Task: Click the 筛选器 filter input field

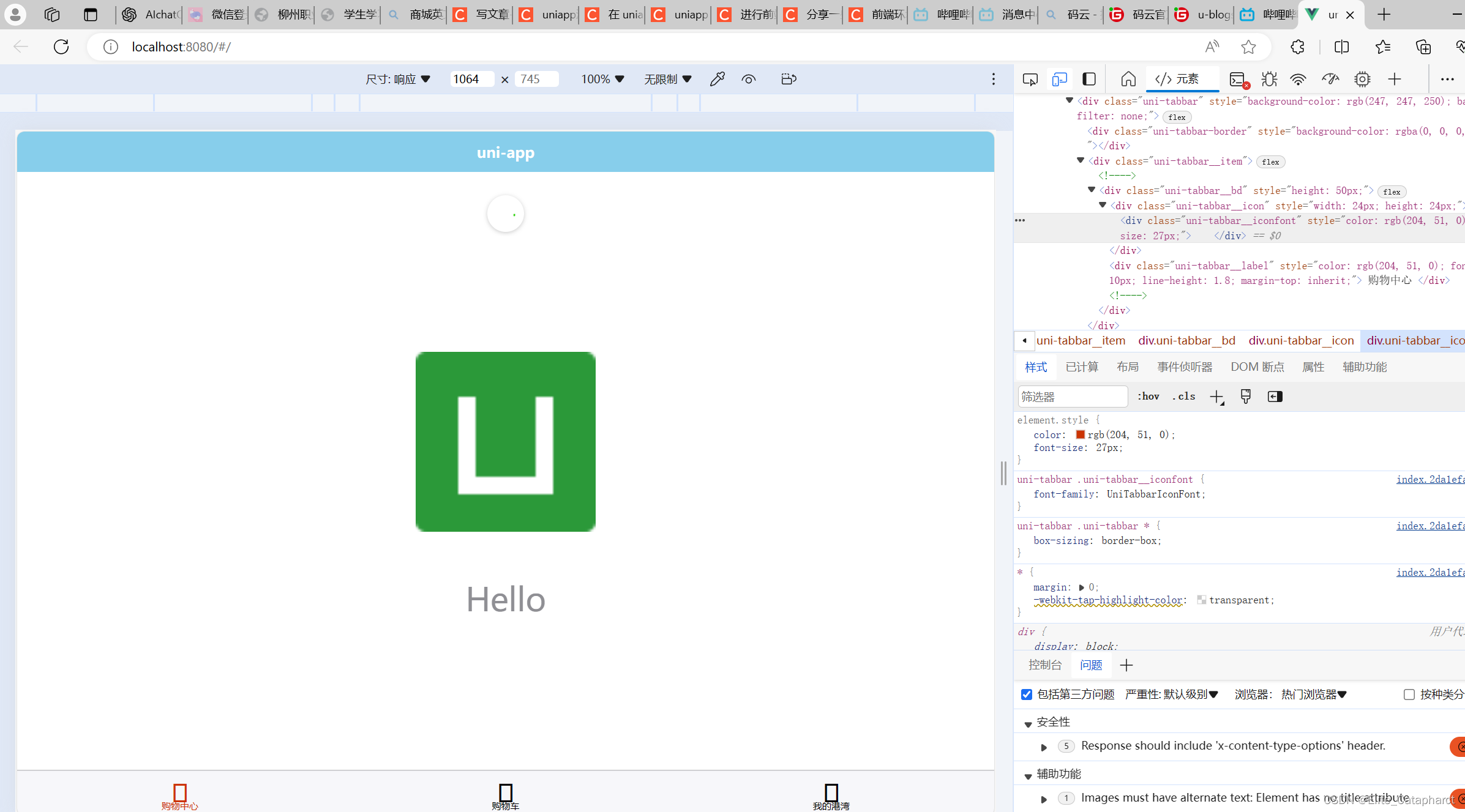Action: 1072,397
